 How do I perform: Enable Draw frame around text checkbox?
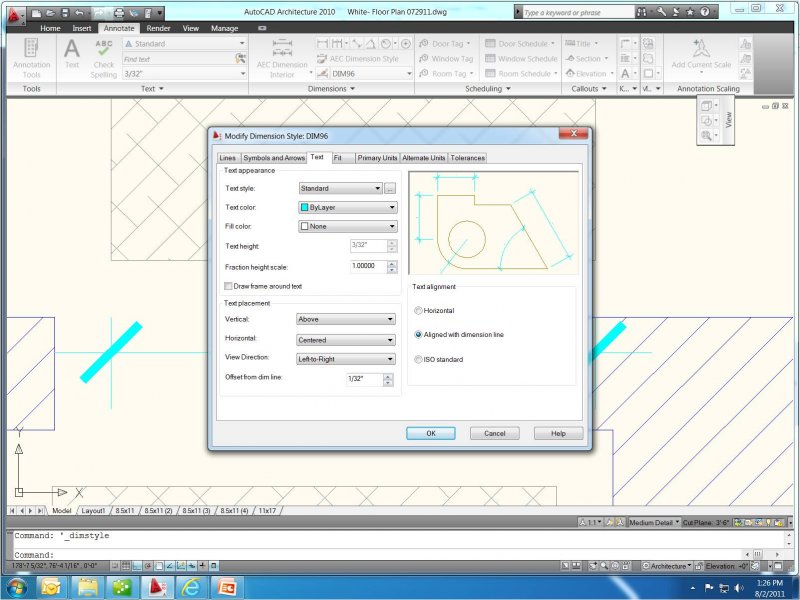[x=229, y=286]
